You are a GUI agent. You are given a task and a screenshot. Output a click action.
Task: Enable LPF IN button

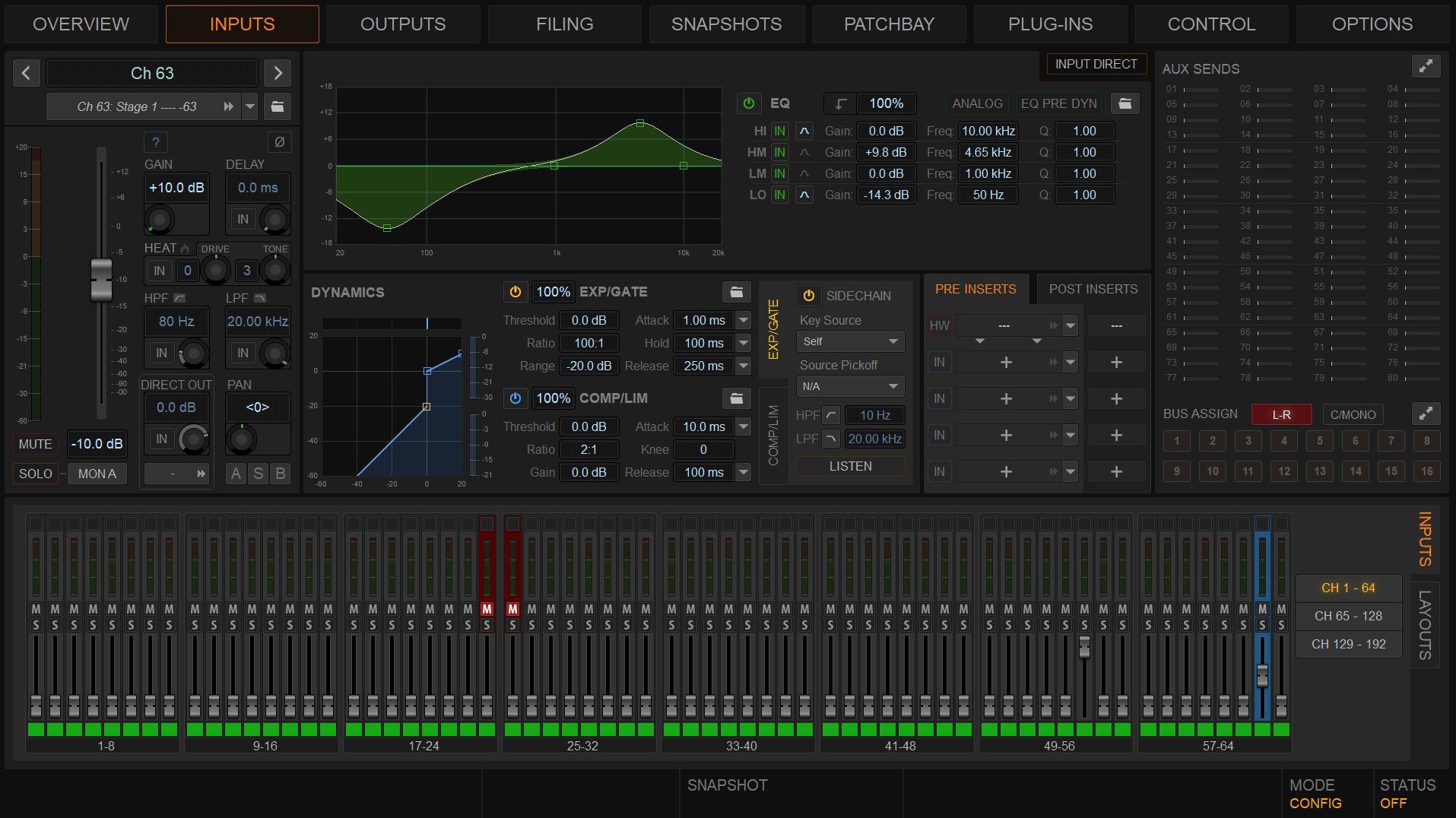243,353
